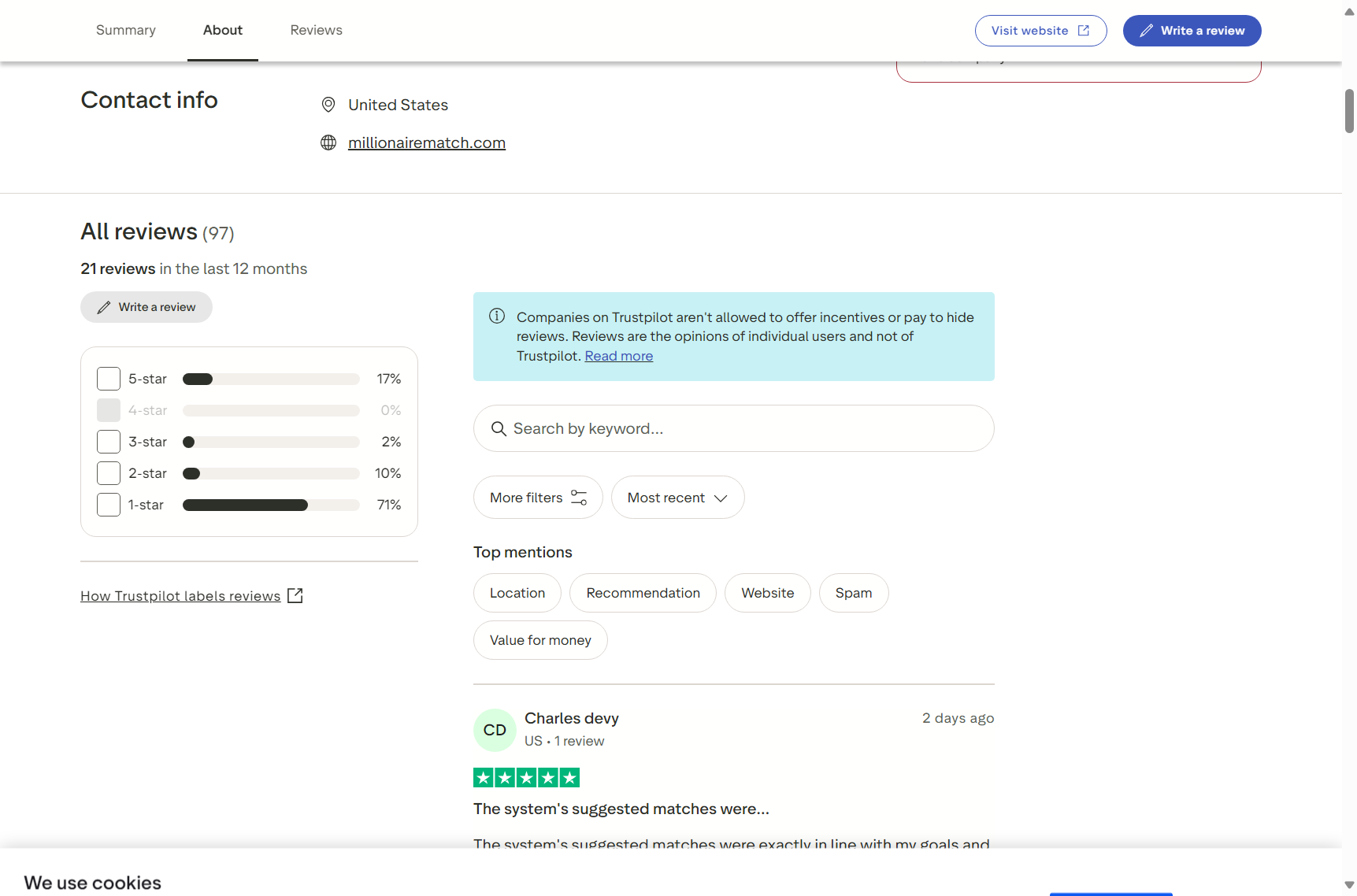Image resolution: width=1357 pixels, height=896 pixels.
Task: Open the Most recent sort dropdown
Action: tap(678, 498)
